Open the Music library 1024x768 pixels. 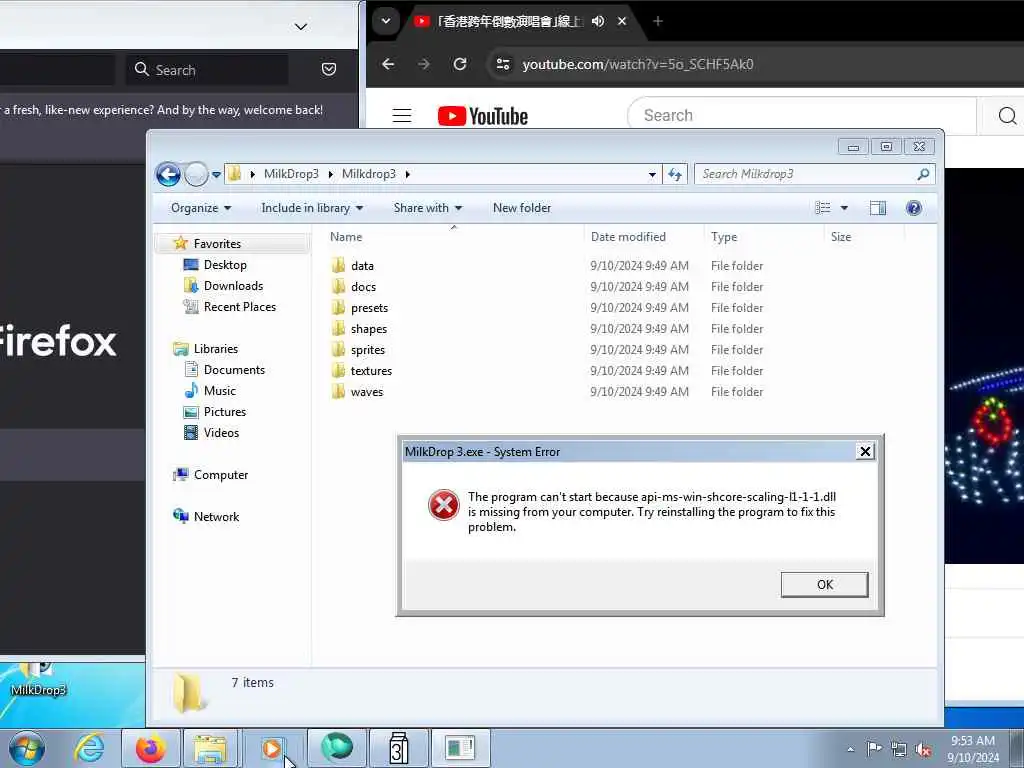pos(219,391)
